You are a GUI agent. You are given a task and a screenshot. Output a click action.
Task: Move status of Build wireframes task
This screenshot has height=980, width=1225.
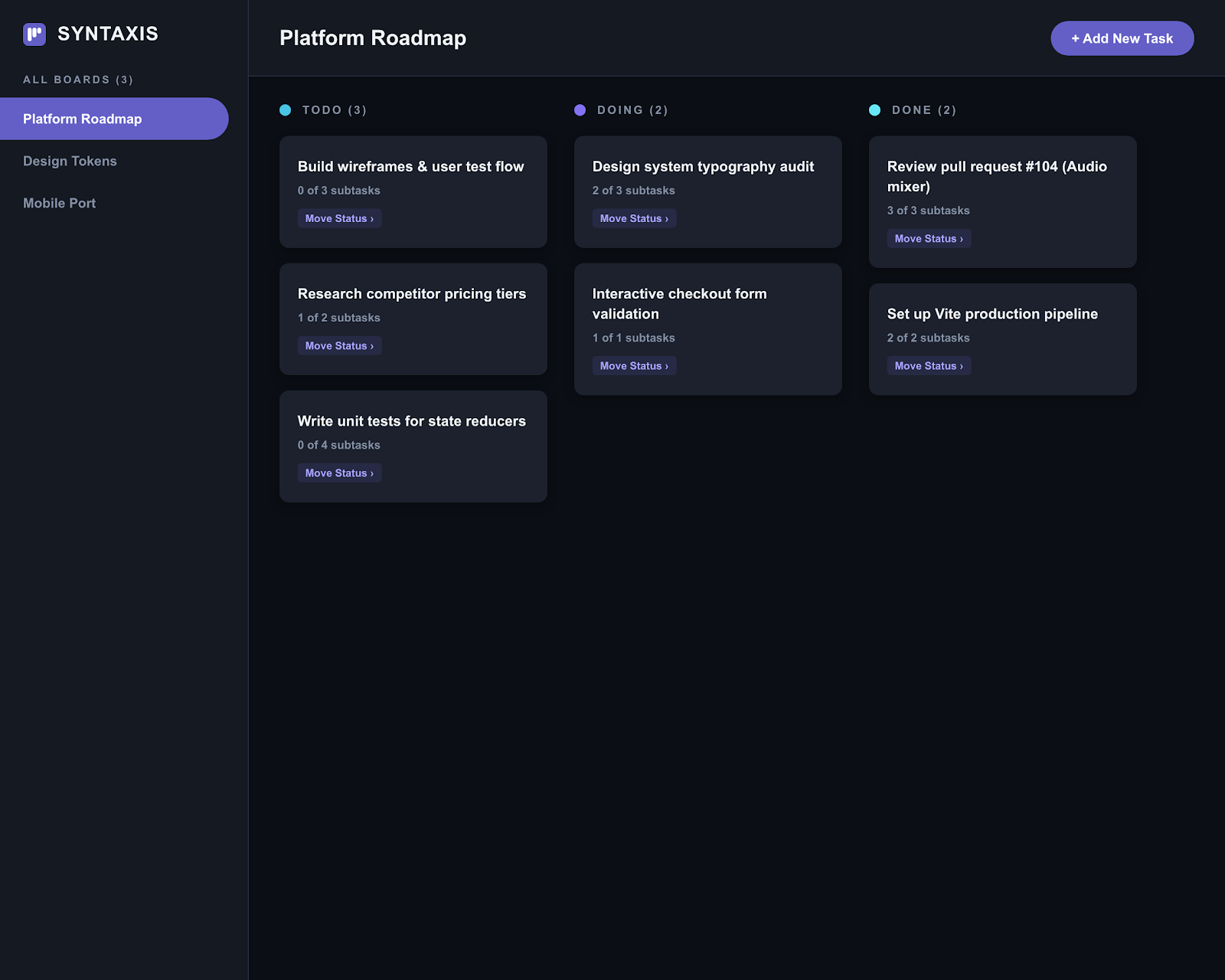[x=339, y=218]
